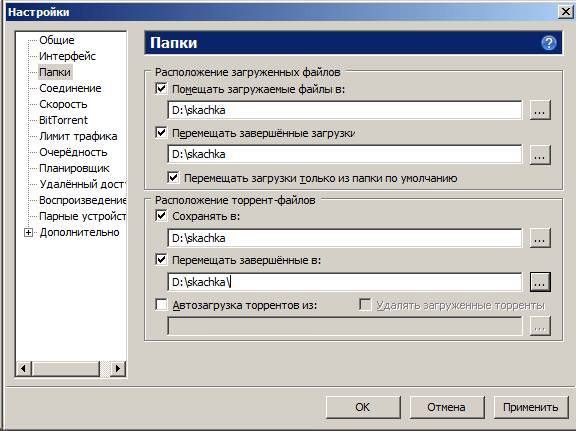Browse folder for downloaded files location
This screenshot has height=431, width=576.
540,110
